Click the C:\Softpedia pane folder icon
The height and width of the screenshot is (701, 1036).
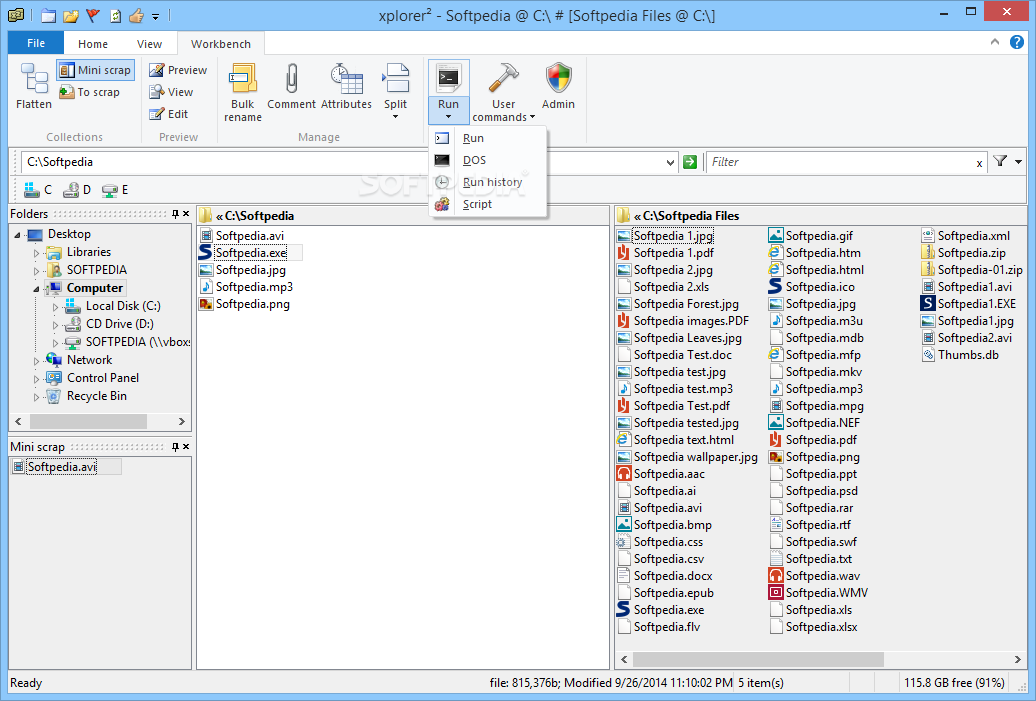(x=205, y=215)
